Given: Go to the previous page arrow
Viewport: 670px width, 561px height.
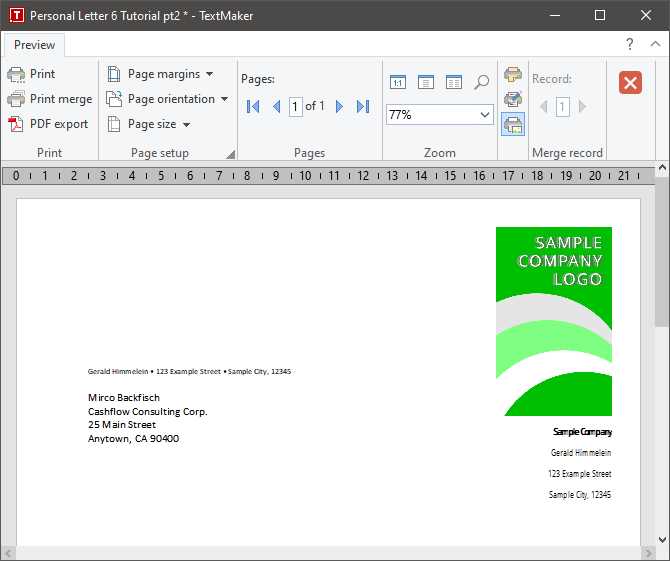Looking at the screenshot, I should (276, 106).
